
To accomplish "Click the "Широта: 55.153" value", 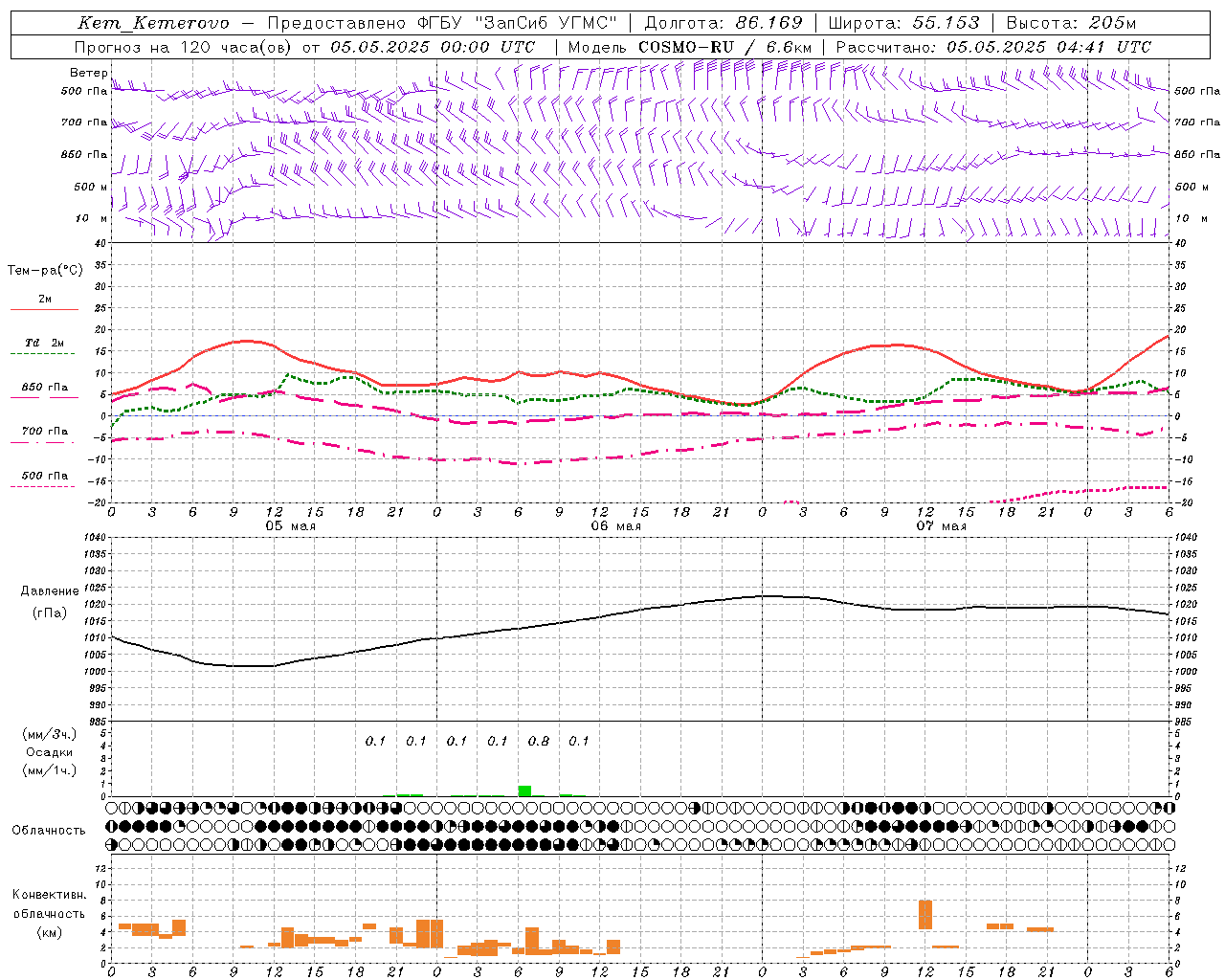I will point(904,23).
